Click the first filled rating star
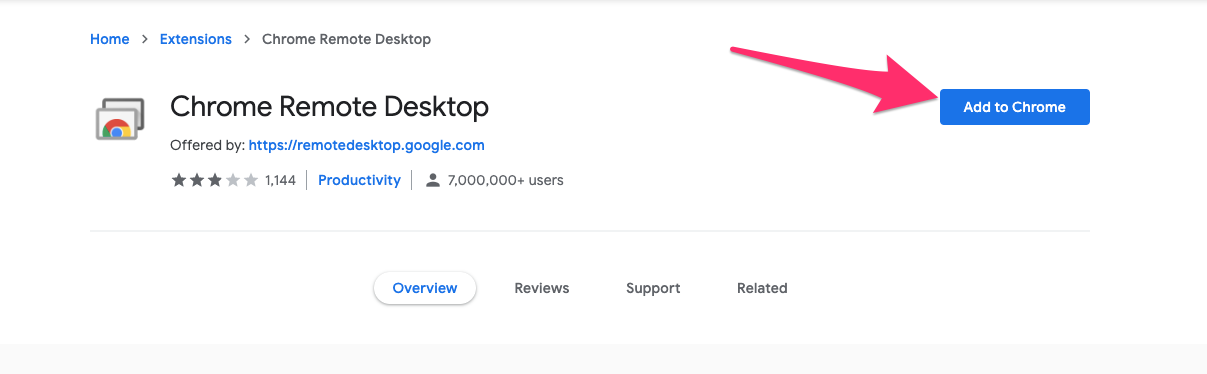 pos(178,180)
